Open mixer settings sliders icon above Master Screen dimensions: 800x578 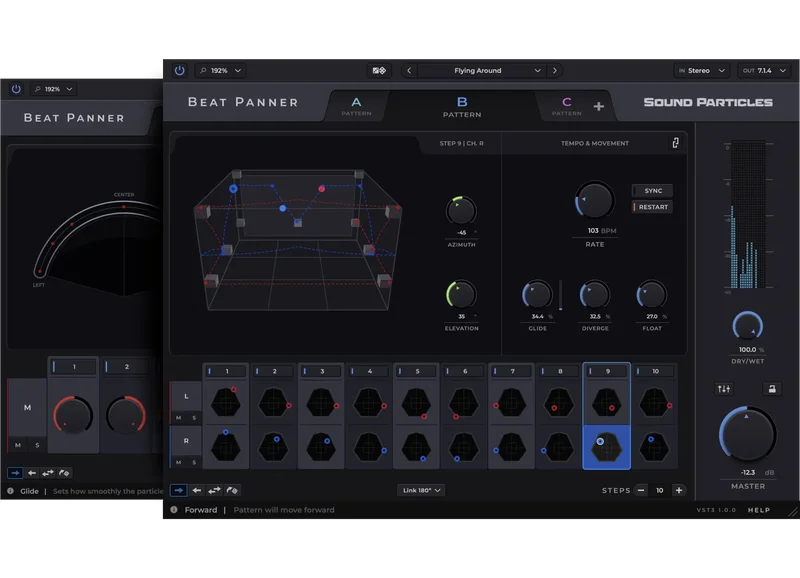point(723,389)
